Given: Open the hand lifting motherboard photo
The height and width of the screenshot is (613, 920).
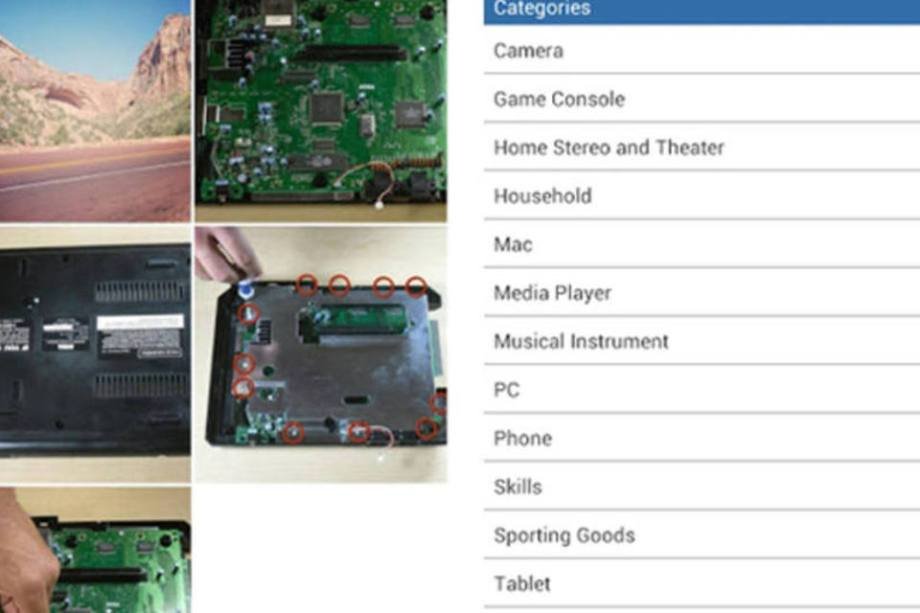Looking at the screenshot, I should (95, 550).
